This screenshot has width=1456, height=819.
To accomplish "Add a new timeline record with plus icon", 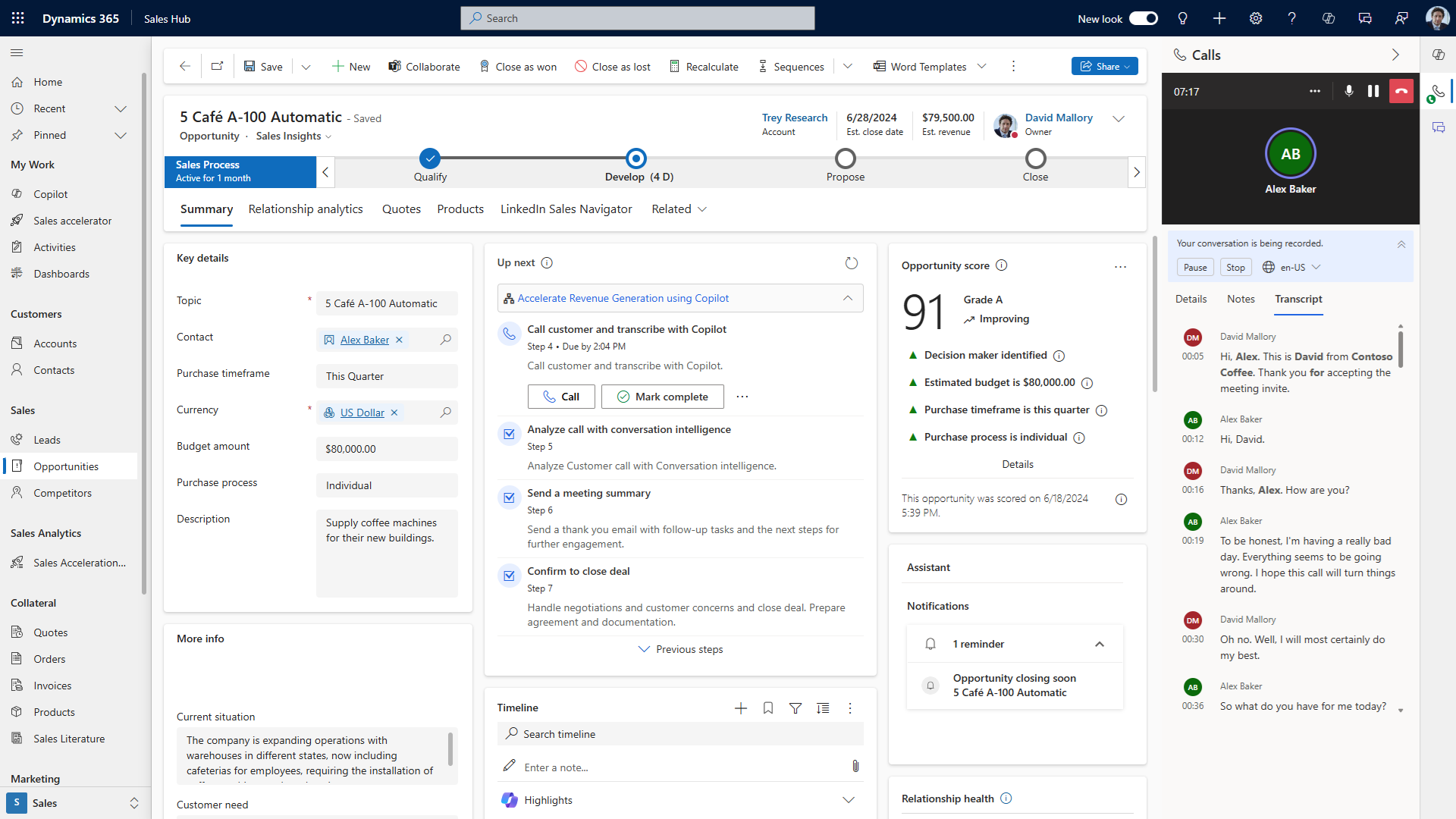I will point(740,708).
